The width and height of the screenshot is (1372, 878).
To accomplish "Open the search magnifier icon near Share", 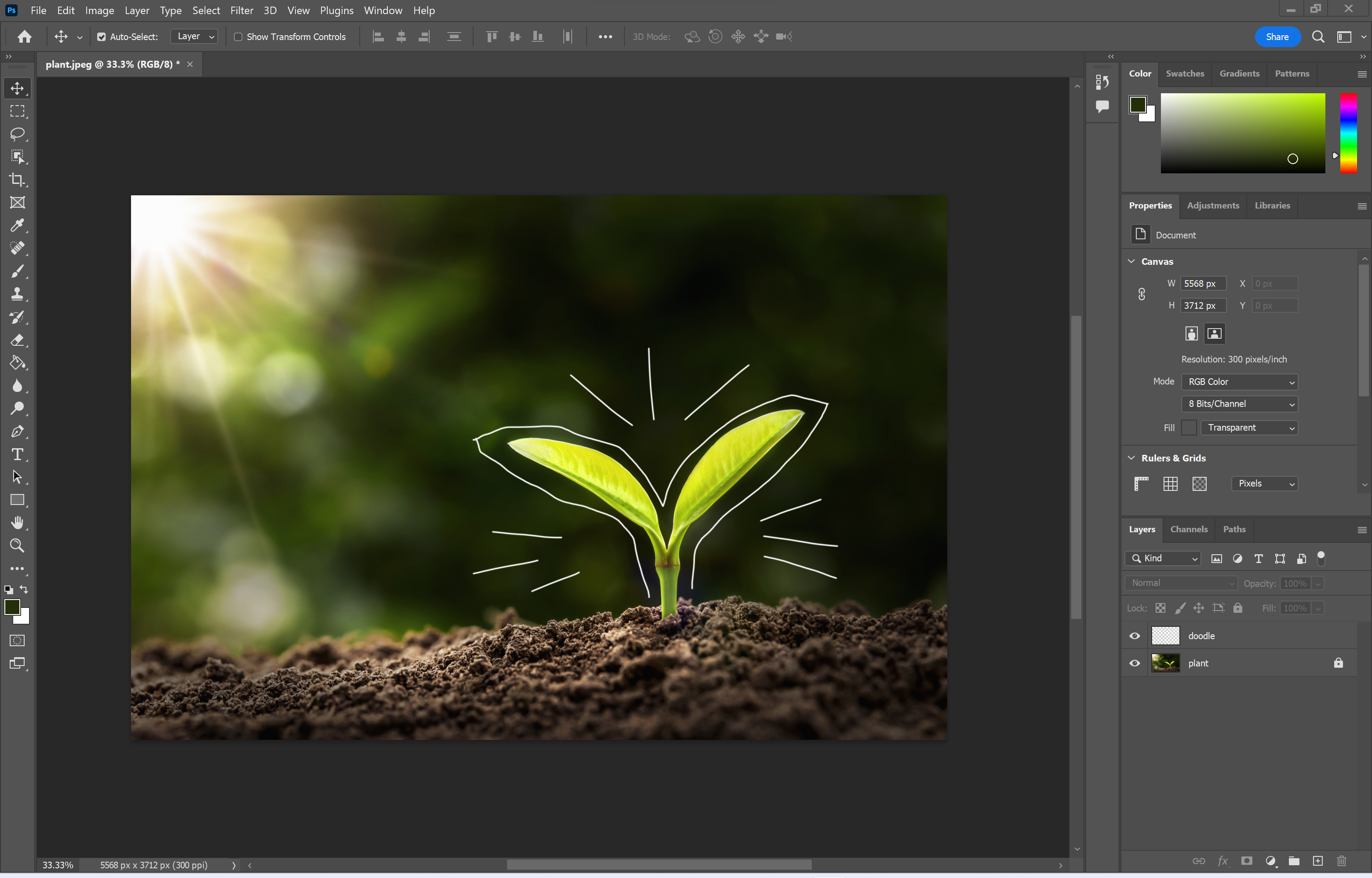I will coord(1318,37).
